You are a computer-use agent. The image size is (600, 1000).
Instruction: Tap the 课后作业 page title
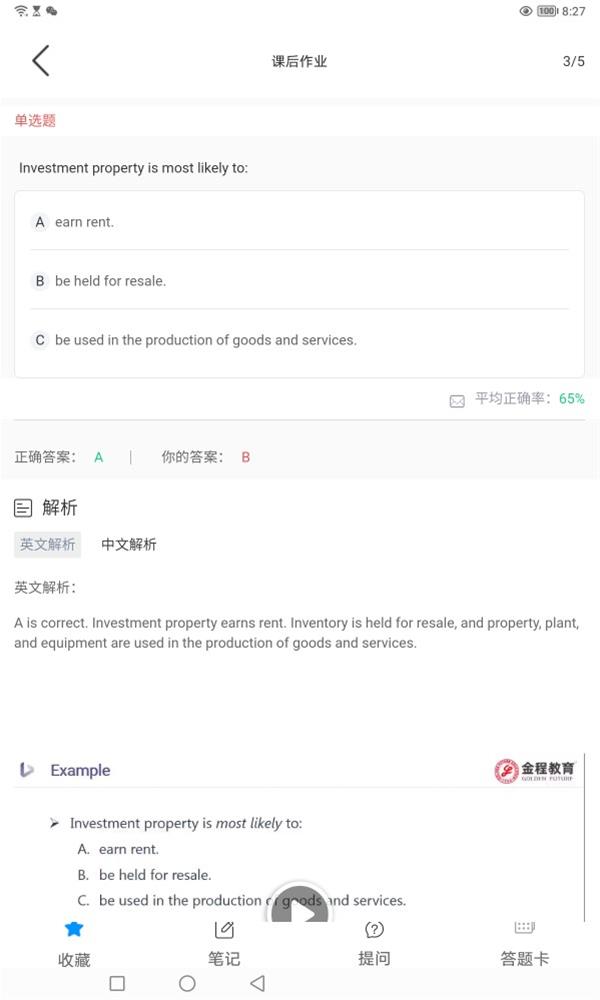click(300, 61)
